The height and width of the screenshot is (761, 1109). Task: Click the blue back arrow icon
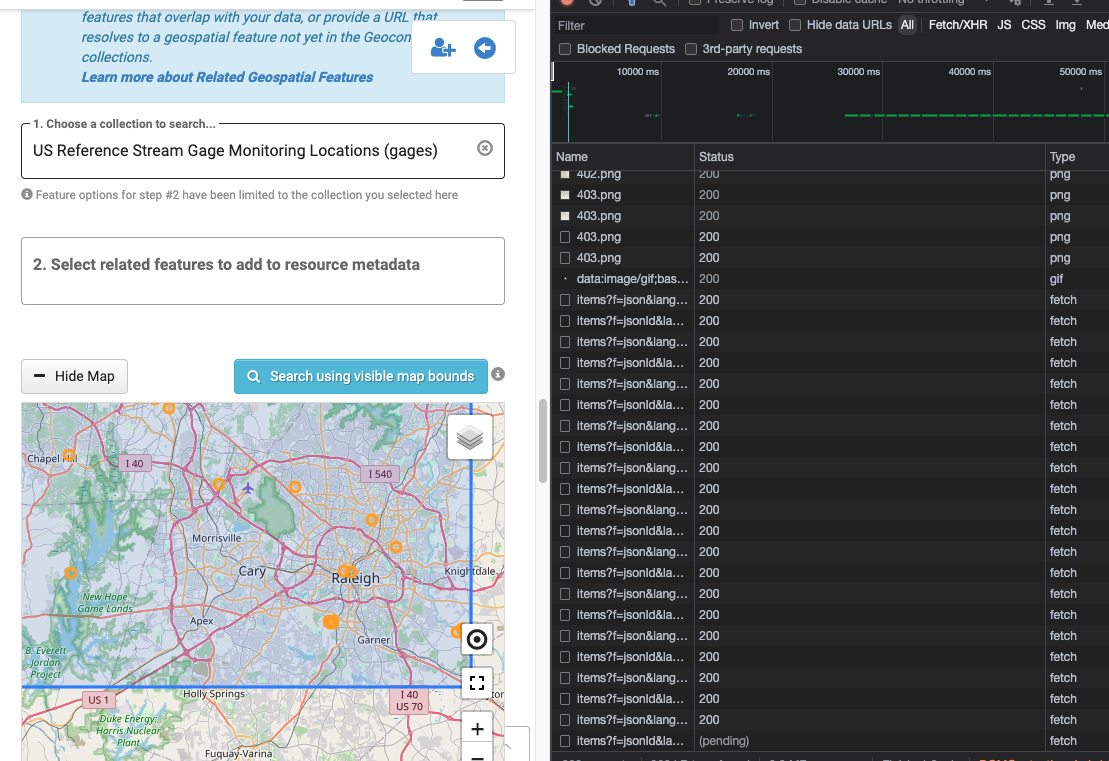(x=484, y=48)
